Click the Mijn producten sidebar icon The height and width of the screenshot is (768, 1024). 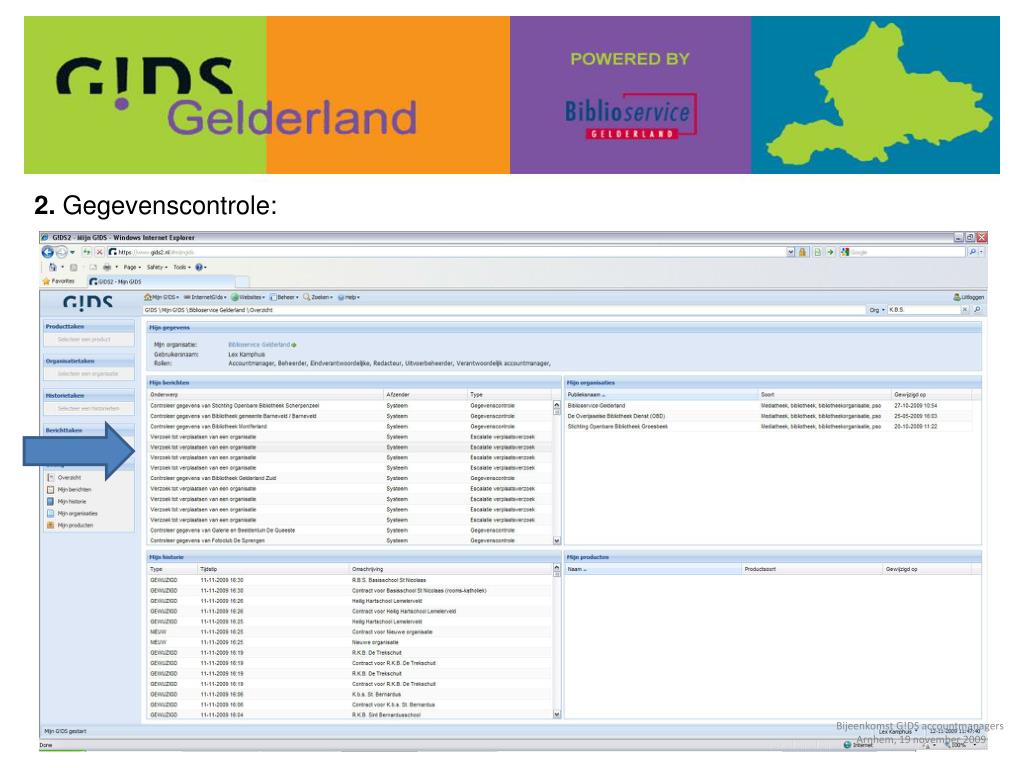(x=50, y=525)
